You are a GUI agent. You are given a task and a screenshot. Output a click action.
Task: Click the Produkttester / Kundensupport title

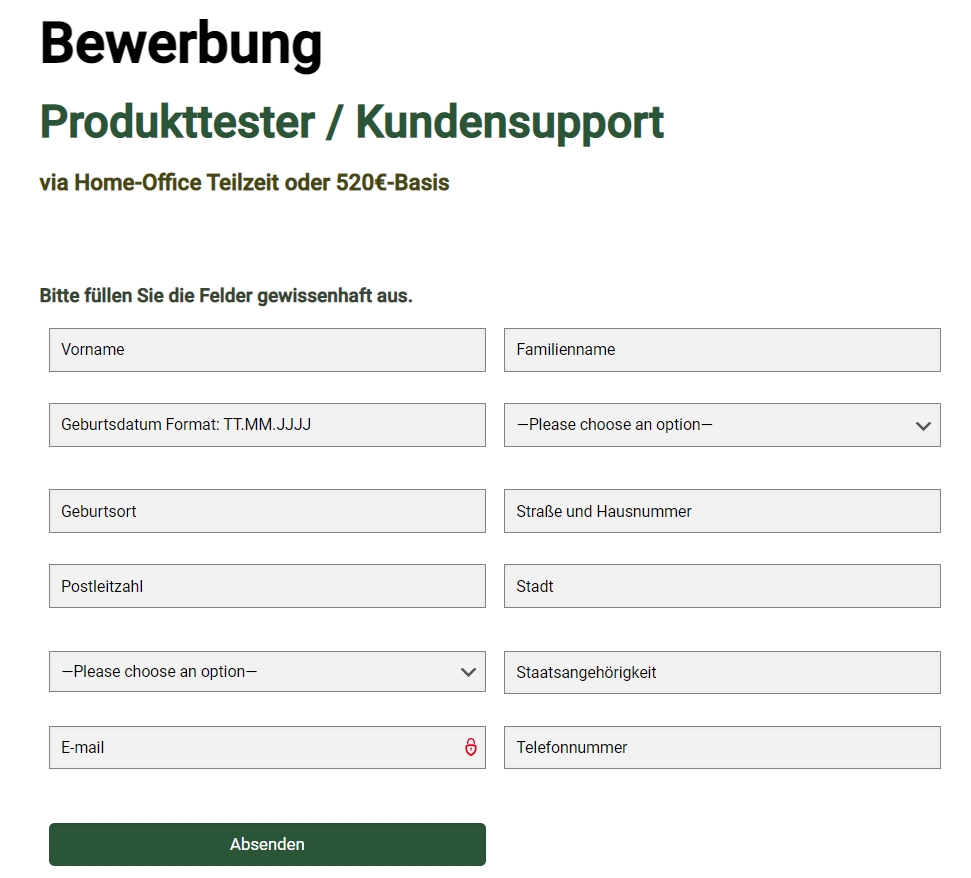click(x=352, y=123)
